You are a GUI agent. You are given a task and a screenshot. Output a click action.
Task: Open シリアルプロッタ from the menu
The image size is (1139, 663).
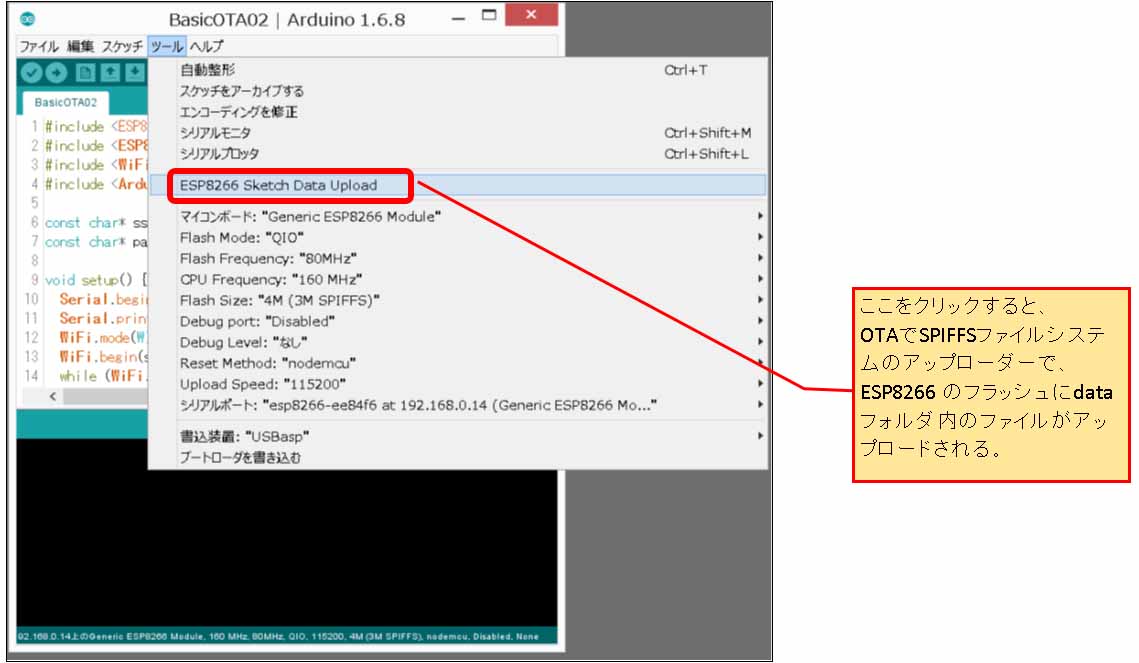coord(458,154)
